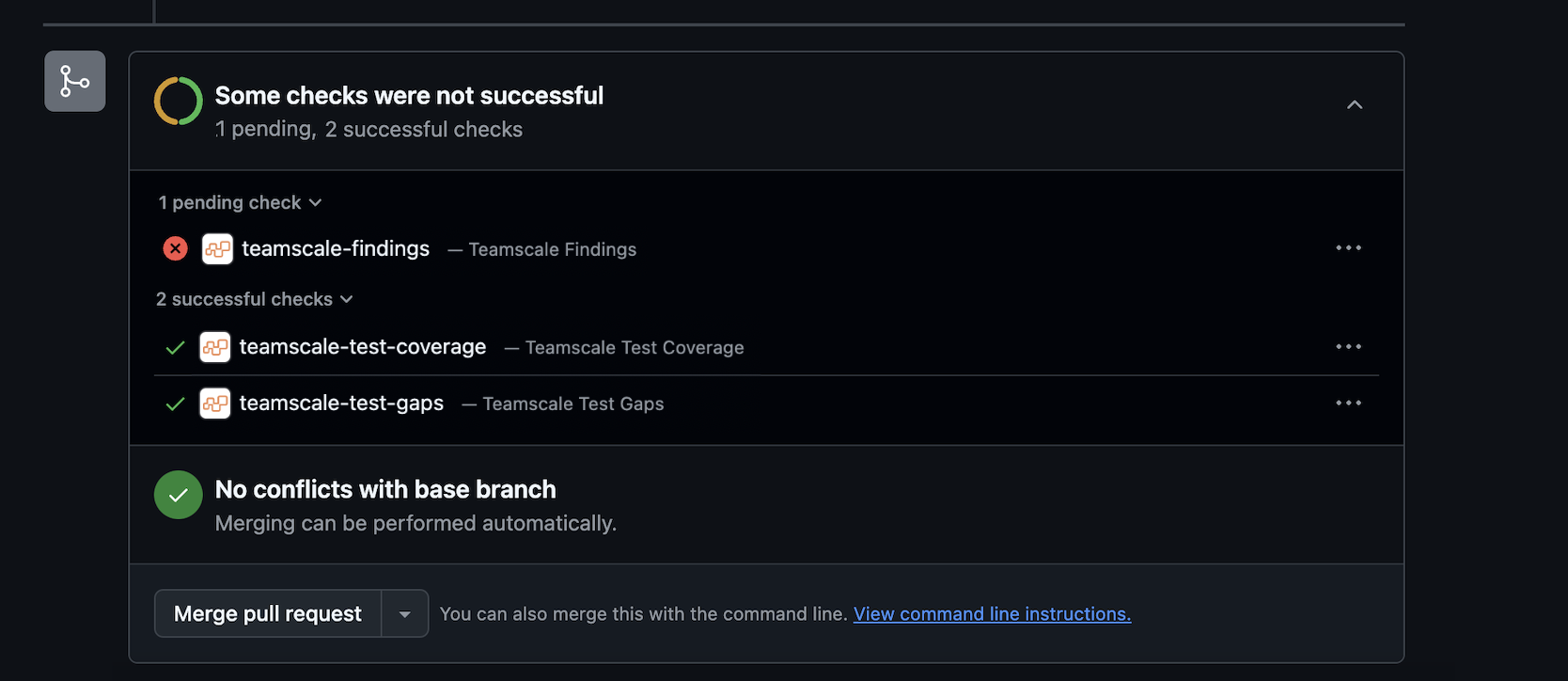Click the No conflicts with base branch heading
Viewport: 1568px width, 681px height.
pos(385,490)
